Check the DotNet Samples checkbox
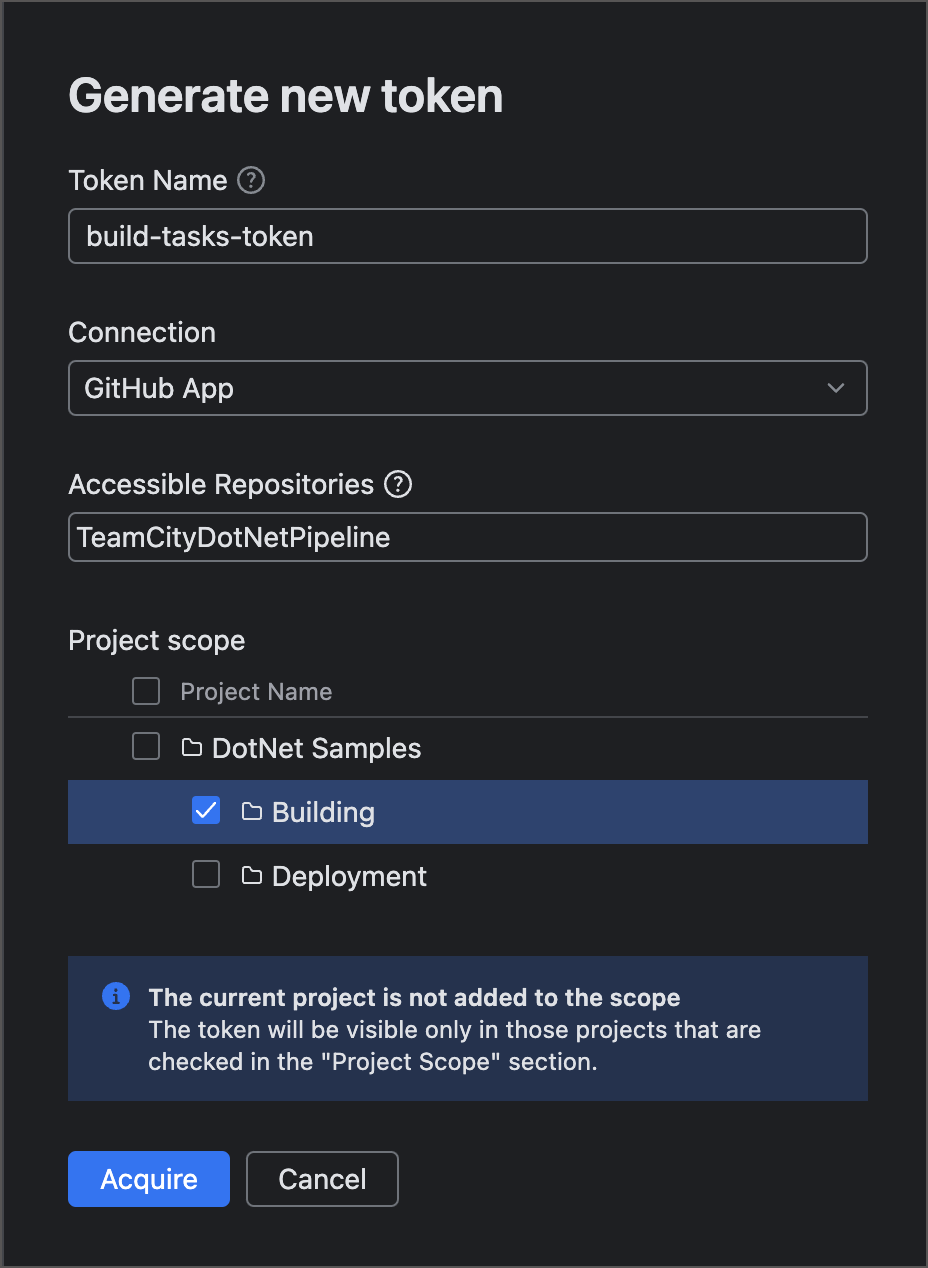 (146, 746)
